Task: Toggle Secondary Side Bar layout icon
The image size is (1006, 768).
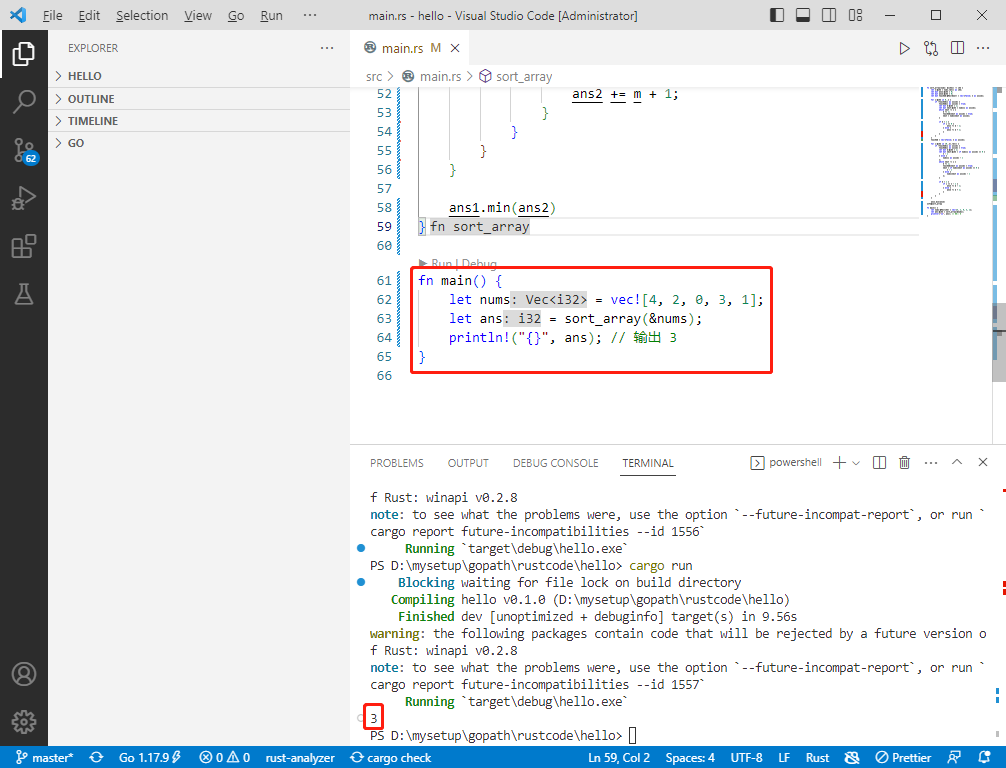Action: [829, 15]
